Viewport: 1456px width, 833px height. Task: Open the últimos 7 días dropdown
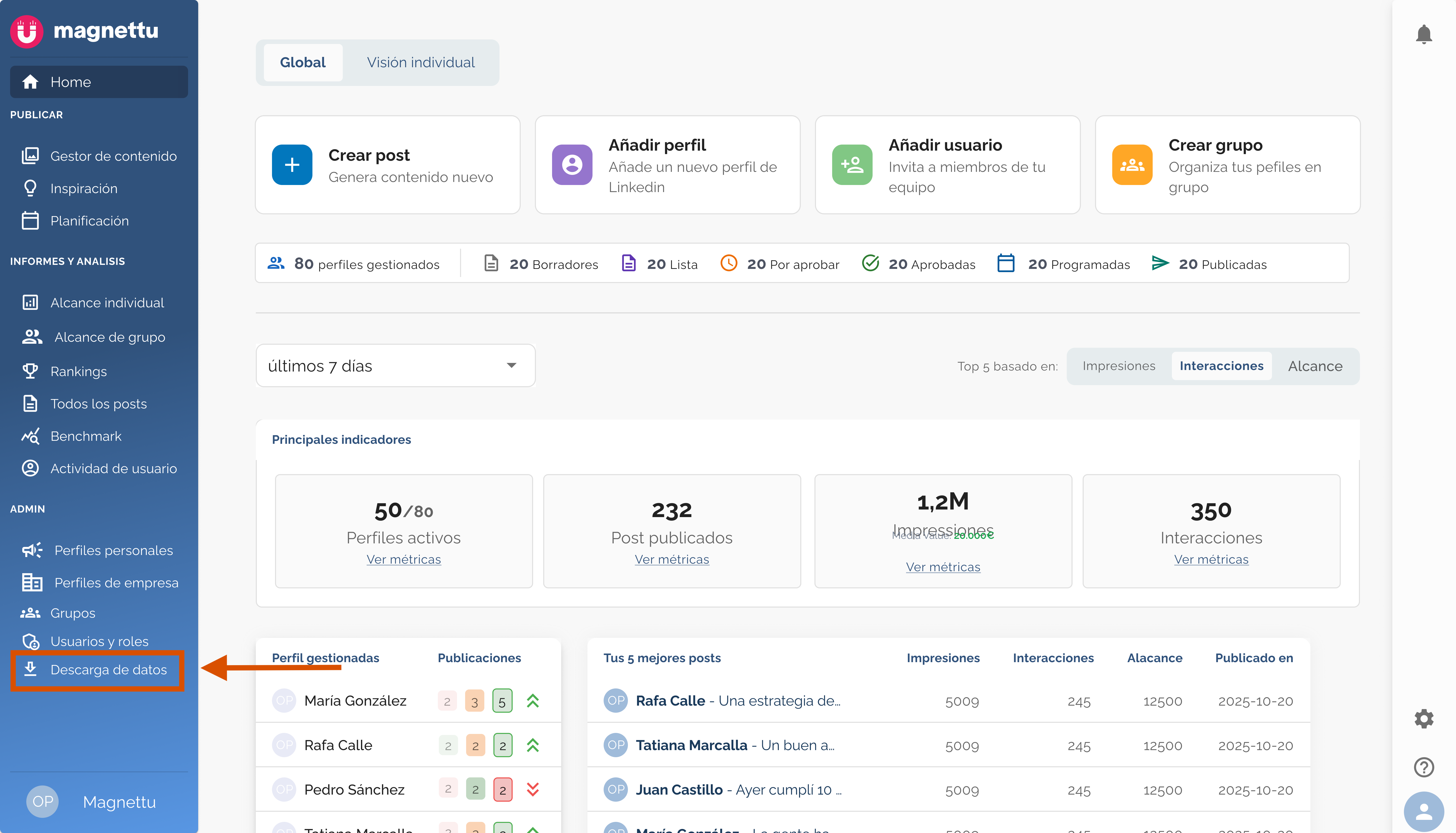coord(395,366)
